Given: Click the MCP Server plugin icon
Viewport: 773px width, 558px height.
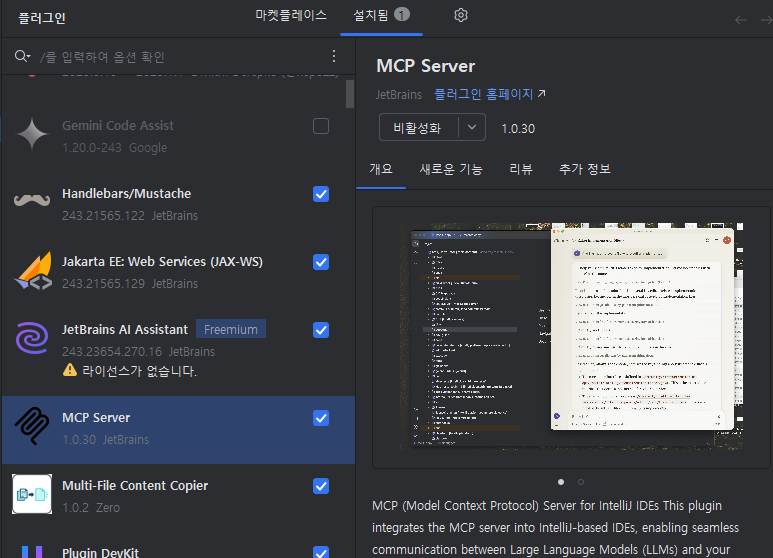Looking at the screenshot, I should (x=32, y=426).
